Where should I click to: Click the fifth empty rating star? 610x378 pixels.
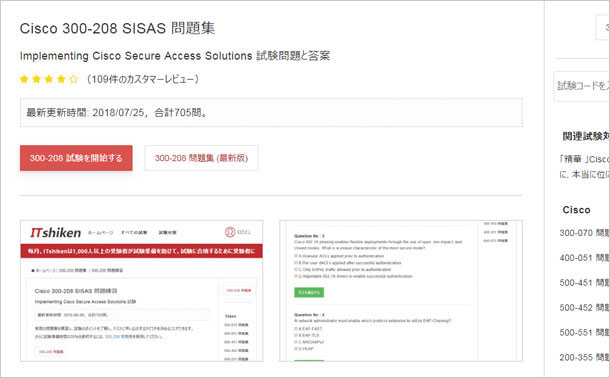tap(74, 79)
